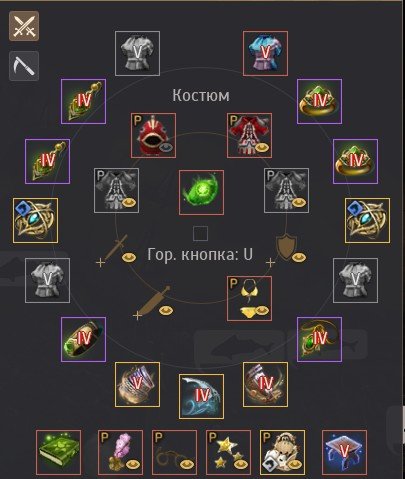Select the blue V tent item slot
Screen dimensions: 405x479
pyautogui.click(x=345, y=452)
